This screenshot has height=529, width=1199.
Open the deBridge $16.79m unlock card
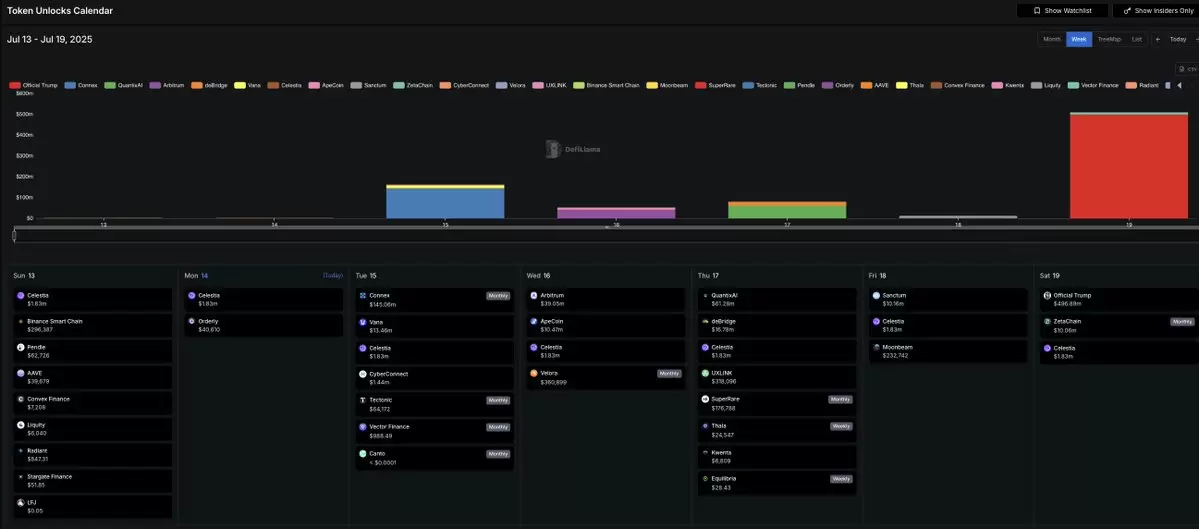click(777, 326)
